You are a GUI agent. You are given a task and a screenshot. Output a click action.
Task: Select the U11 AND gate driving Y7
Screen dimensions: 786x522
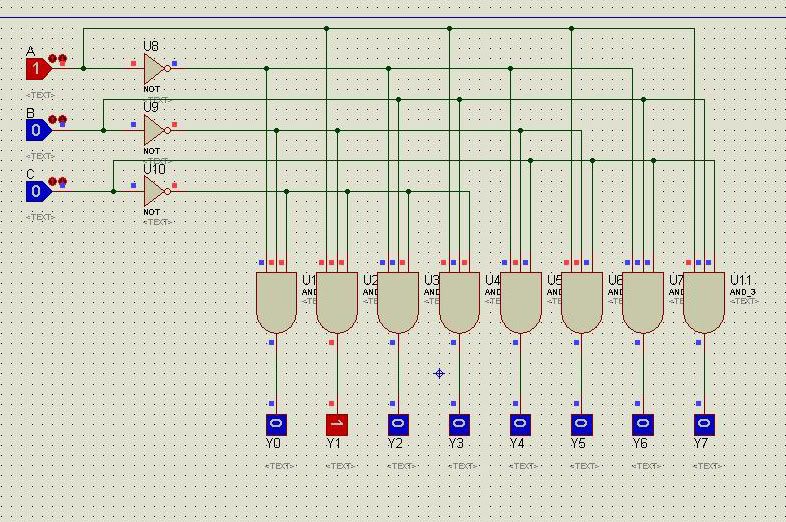pyautogui.click(x=704, y=302)
